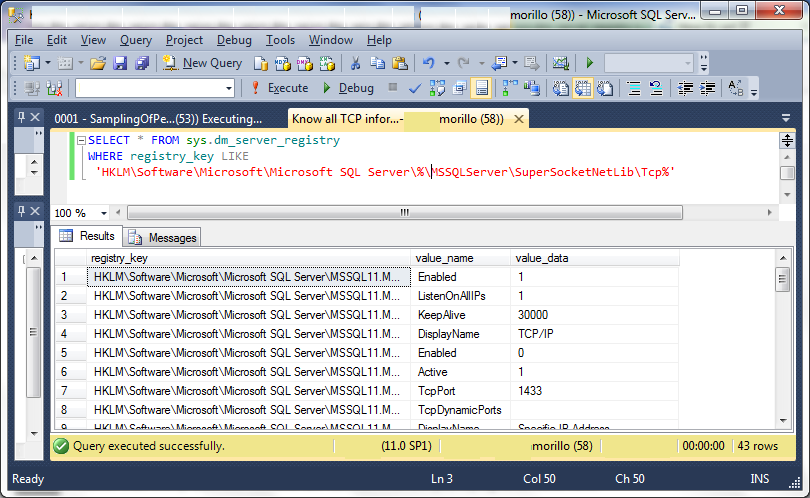Screen dimensions: 810x498
Task: Select the 1433 value_data cell
Action: pos(595,391)
